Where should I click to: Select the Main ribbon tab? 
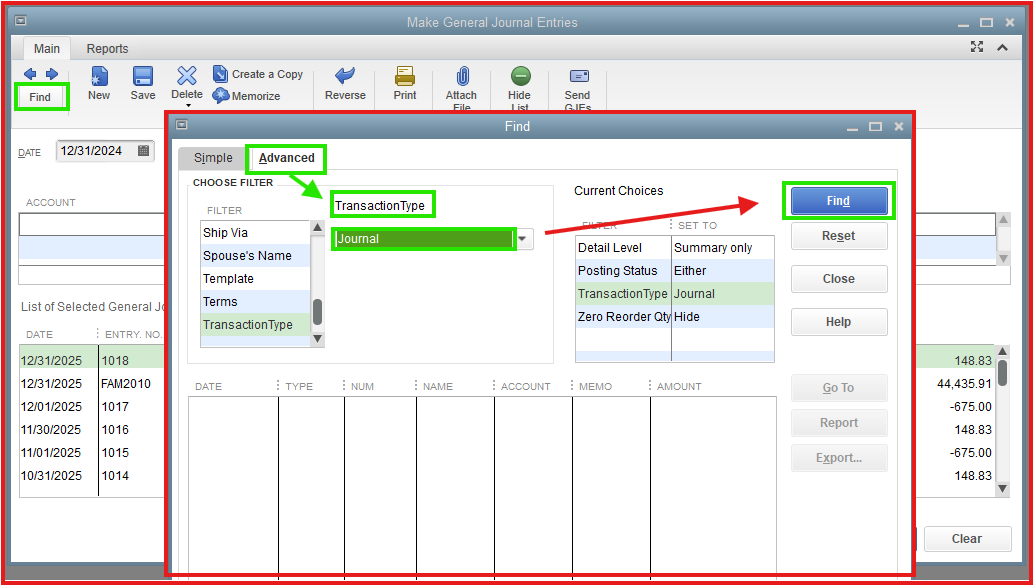tap(47, 49)
